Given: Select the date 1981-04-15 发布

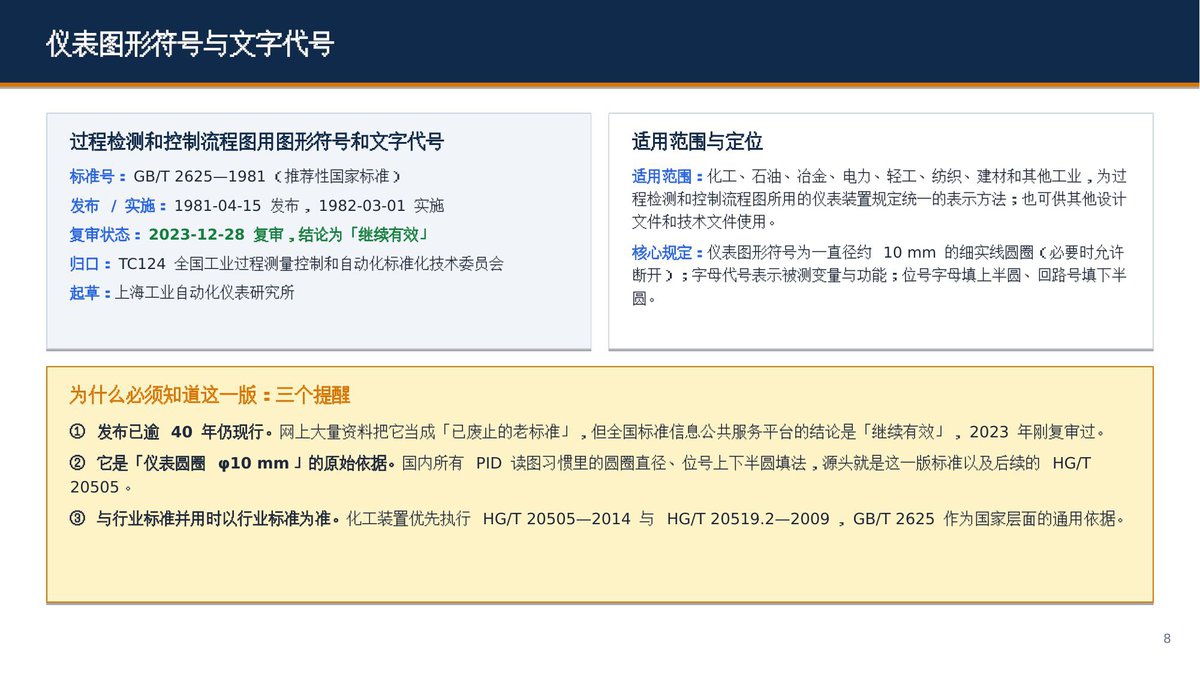Looking at the screenshot, I should 238,206.
